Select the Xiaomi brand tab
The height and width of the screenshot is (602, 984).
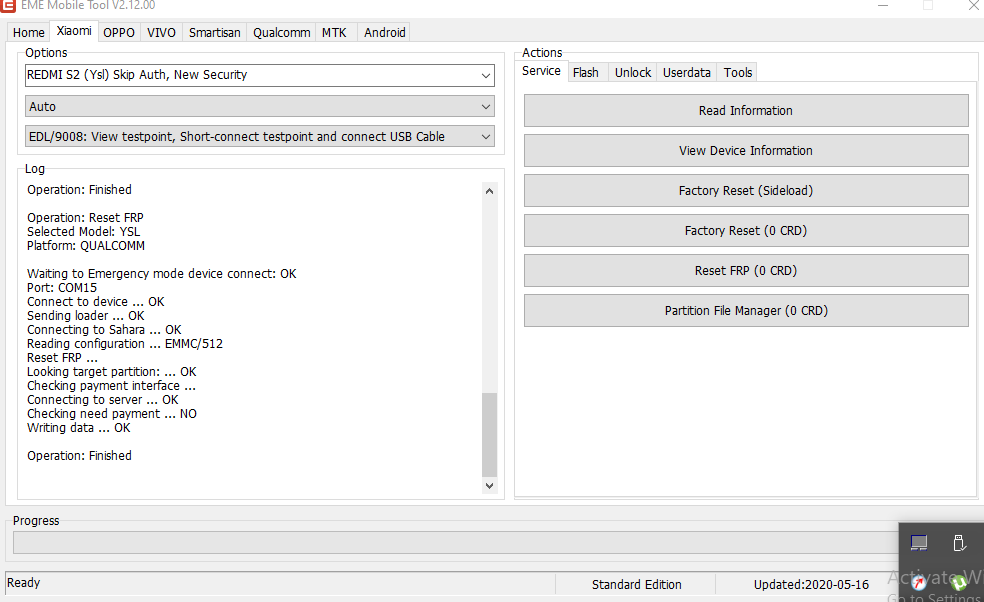(74, 31)
